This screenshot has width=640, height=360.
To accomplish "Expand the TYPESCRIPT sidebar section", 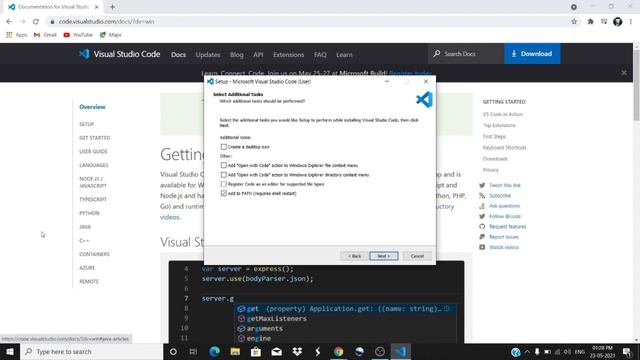I will point(93,200).
